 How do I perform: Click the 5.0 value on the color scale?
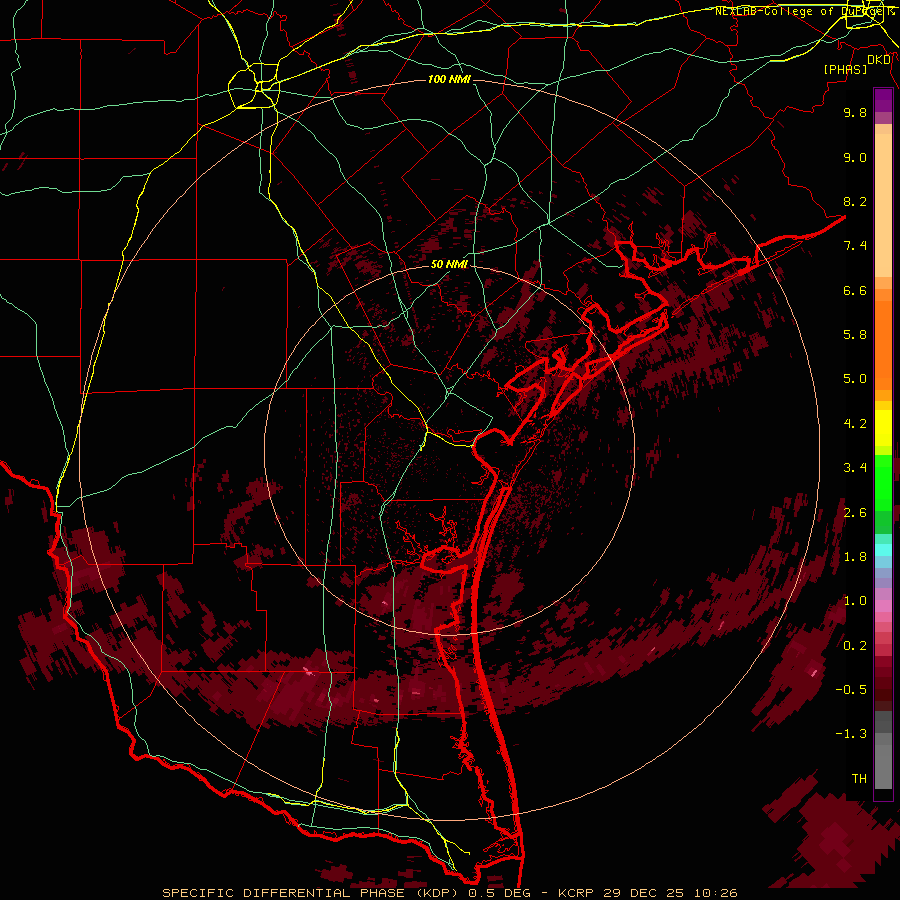point(855,379)
